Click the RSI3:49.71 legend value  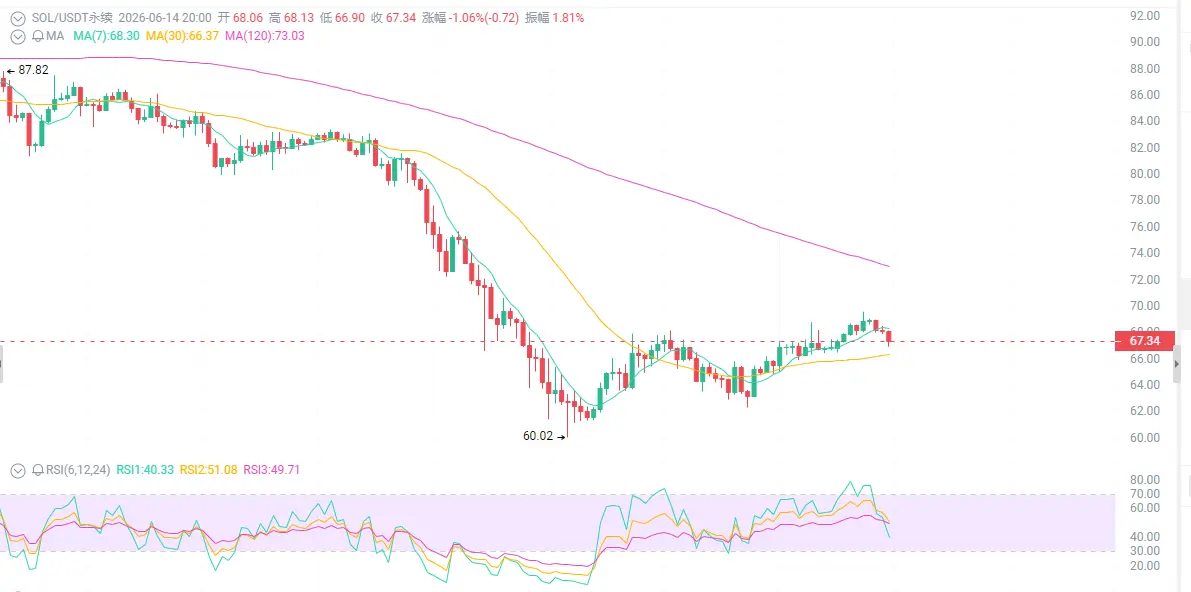[271, 470]
